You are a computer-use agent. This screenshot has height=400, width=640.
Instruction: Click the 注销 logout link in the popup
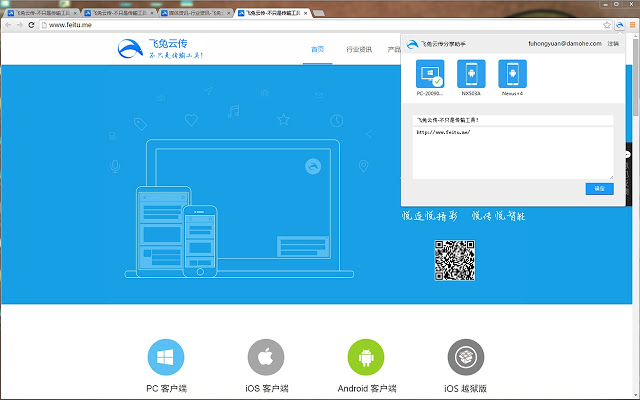(613, 43)
